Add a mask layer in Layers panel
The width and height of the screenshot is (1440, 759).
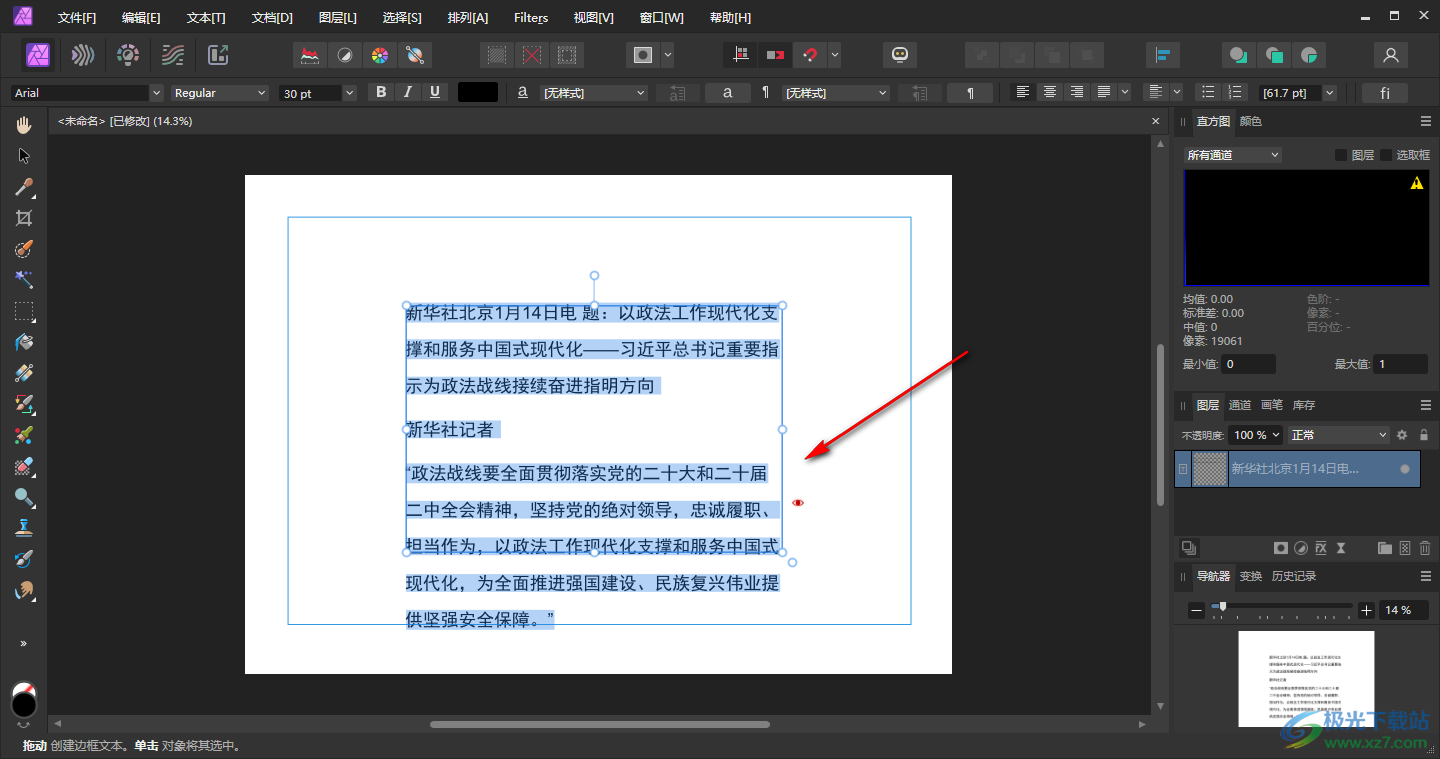coord(1280,548)
